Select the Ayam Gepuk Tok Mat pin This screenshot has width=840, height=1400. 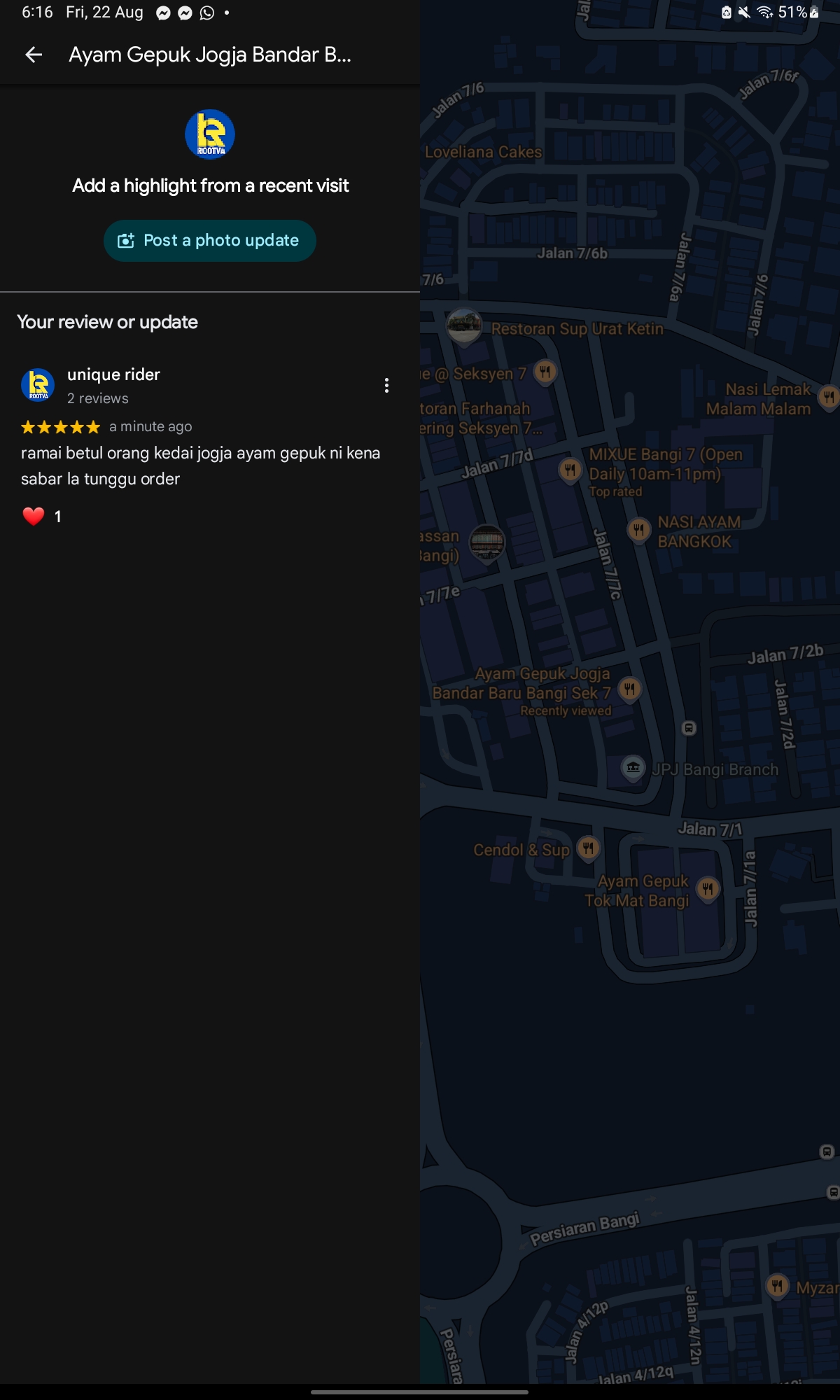tap(708, 890)
